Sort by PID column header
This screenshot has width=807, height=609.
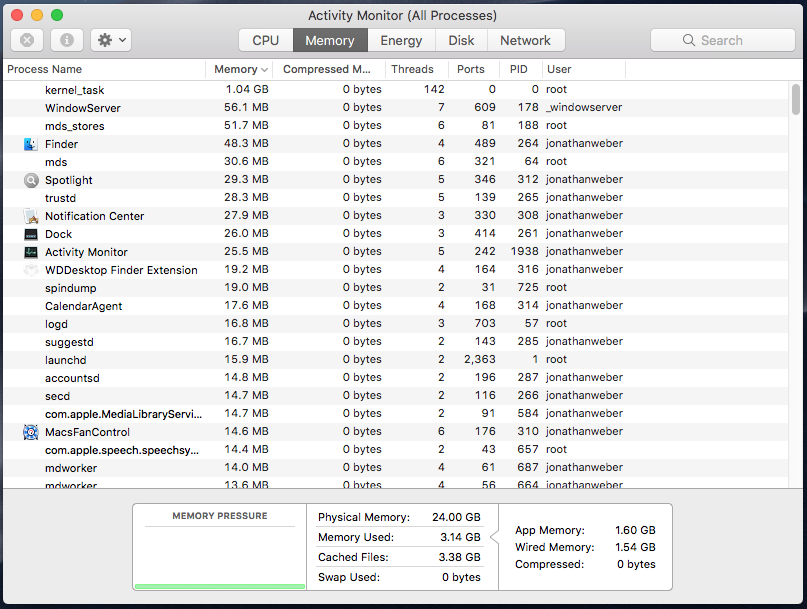[520, 69]
